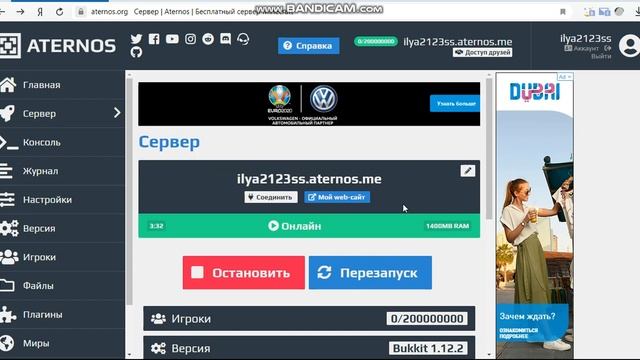Bookmark this page in browser
The image size is (640, 360).
click(563, 12)
